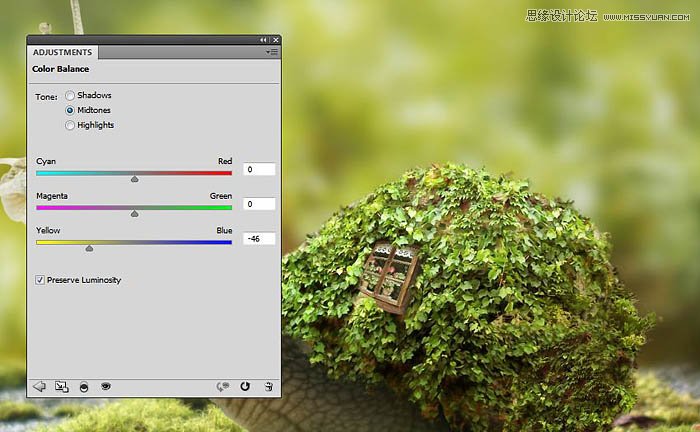Click the view previous state icon

(223, 386)
